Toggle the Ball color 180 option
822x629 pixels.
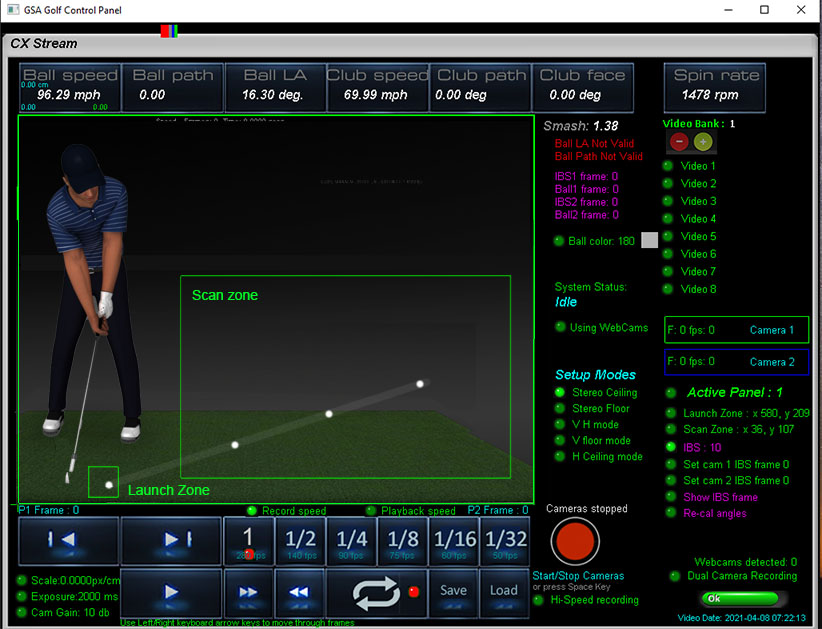pos(594,241)
